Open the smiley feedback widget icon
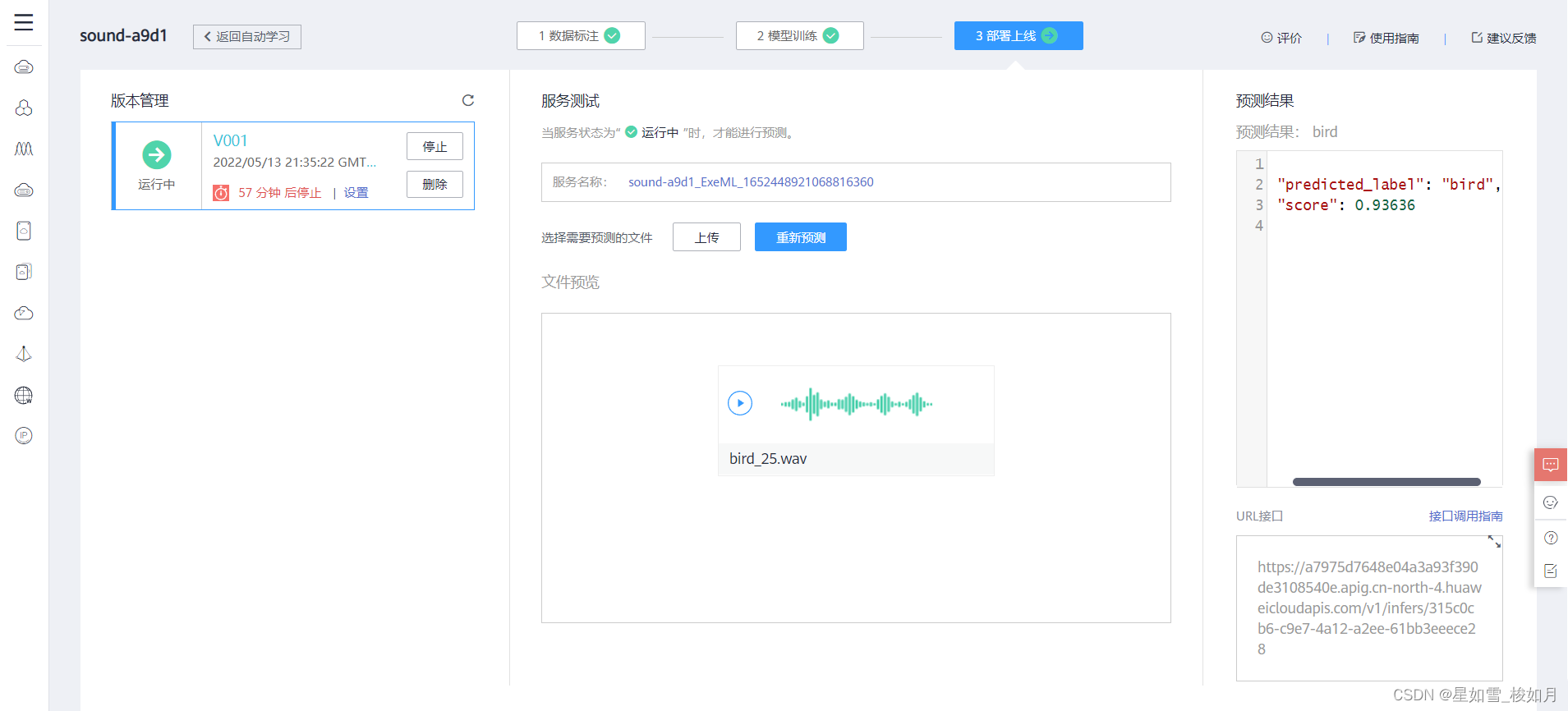The height and width of the screenshot is (711, 1568). point(1551,502)
